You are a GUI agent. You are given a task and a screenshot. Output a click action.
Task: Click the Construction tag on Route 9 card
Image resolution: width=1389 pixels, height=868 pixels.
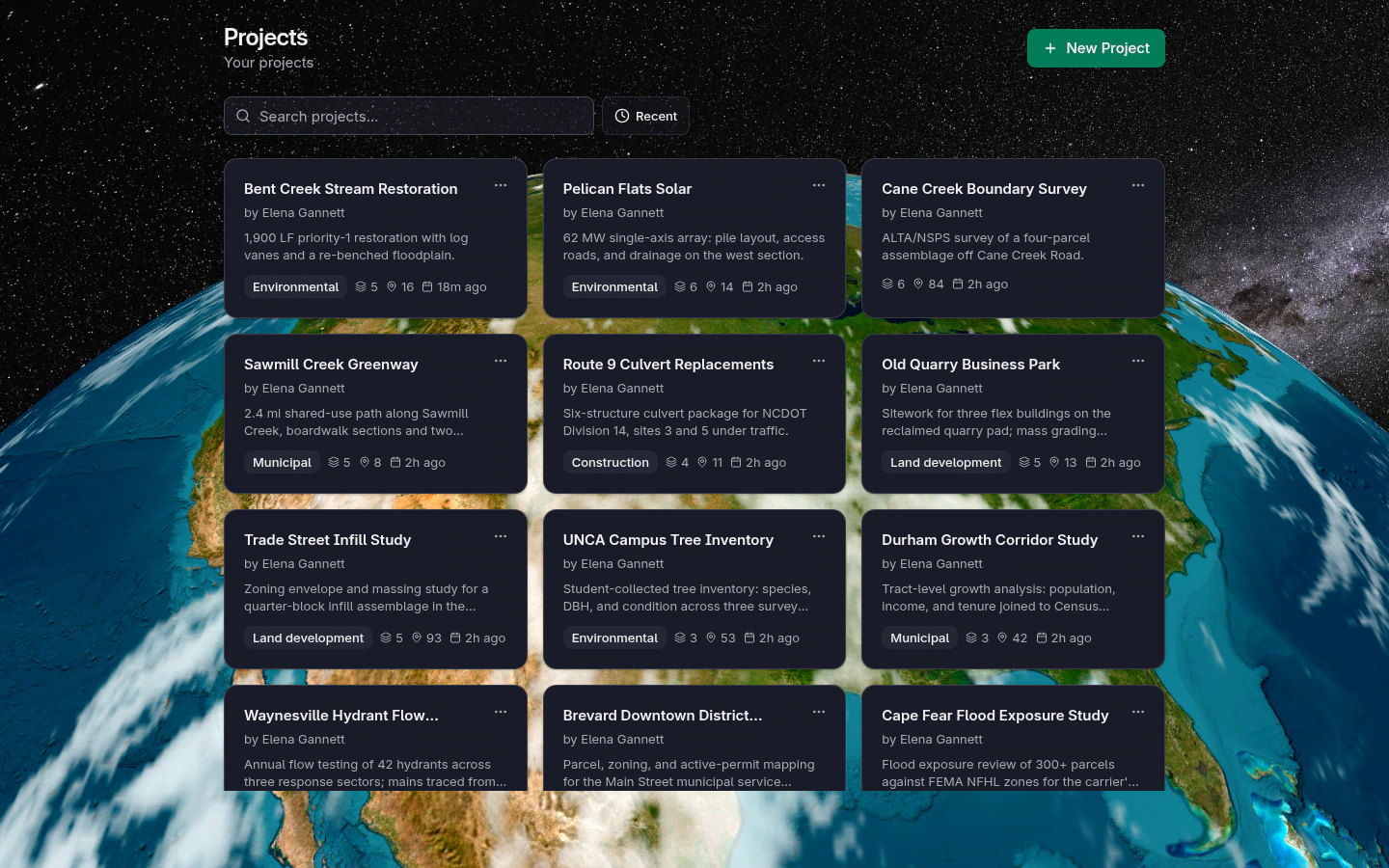(610, 462)
